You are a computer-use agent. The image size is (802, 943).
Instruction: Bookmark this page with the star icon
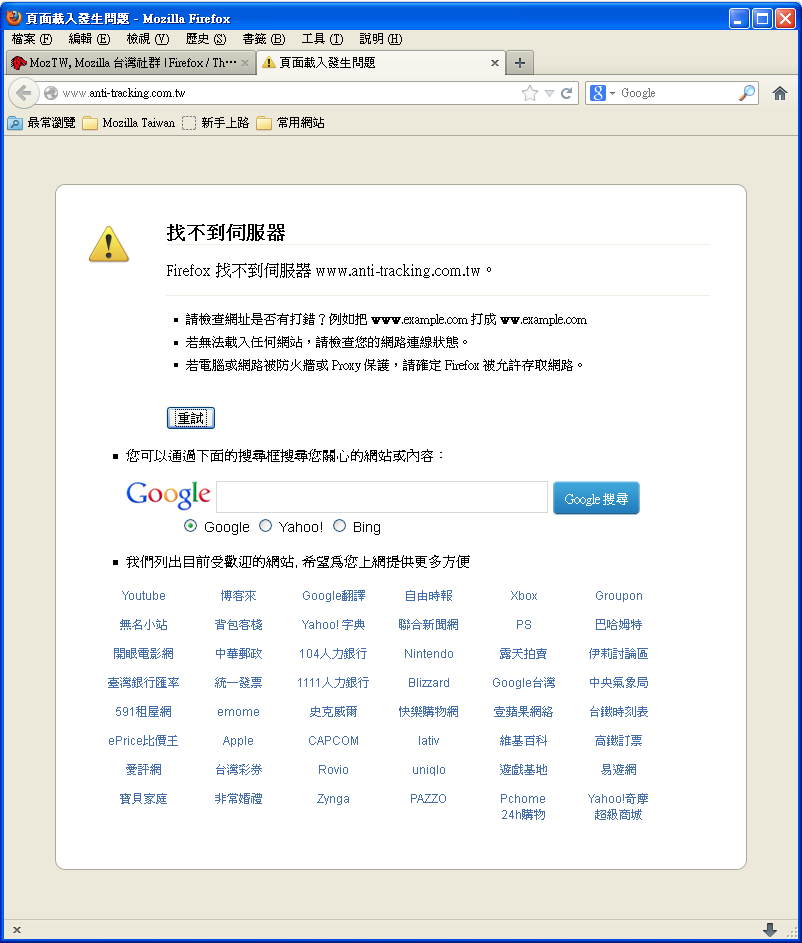(530, 93)
